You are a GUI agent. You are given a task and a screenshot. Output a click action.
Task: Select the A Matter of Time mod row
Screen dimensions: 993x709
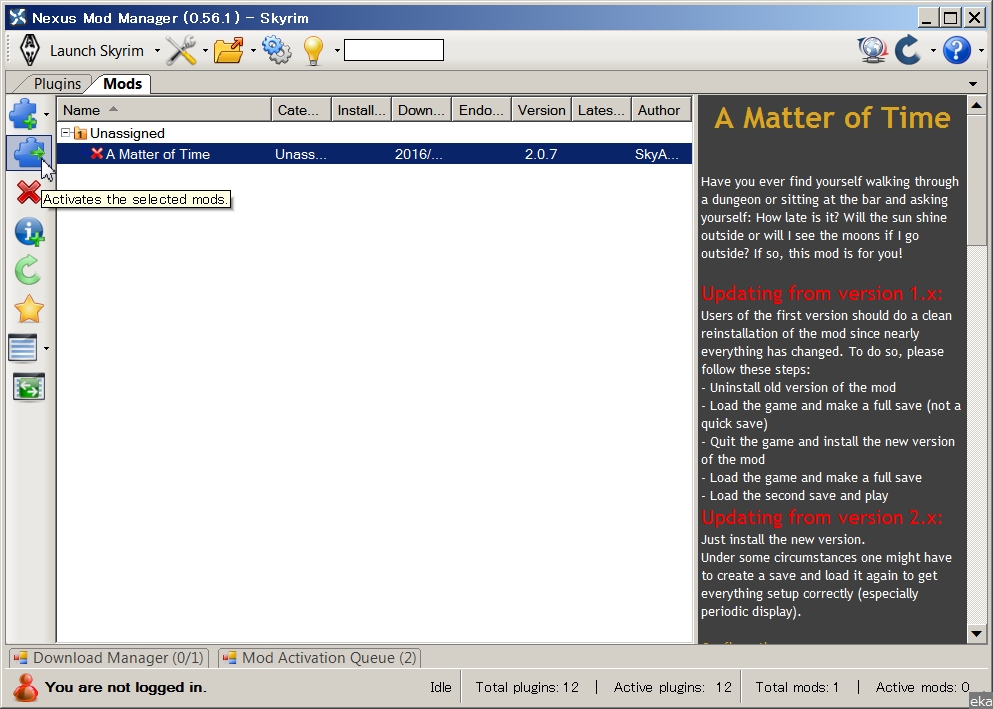click(x=374, y=154)
